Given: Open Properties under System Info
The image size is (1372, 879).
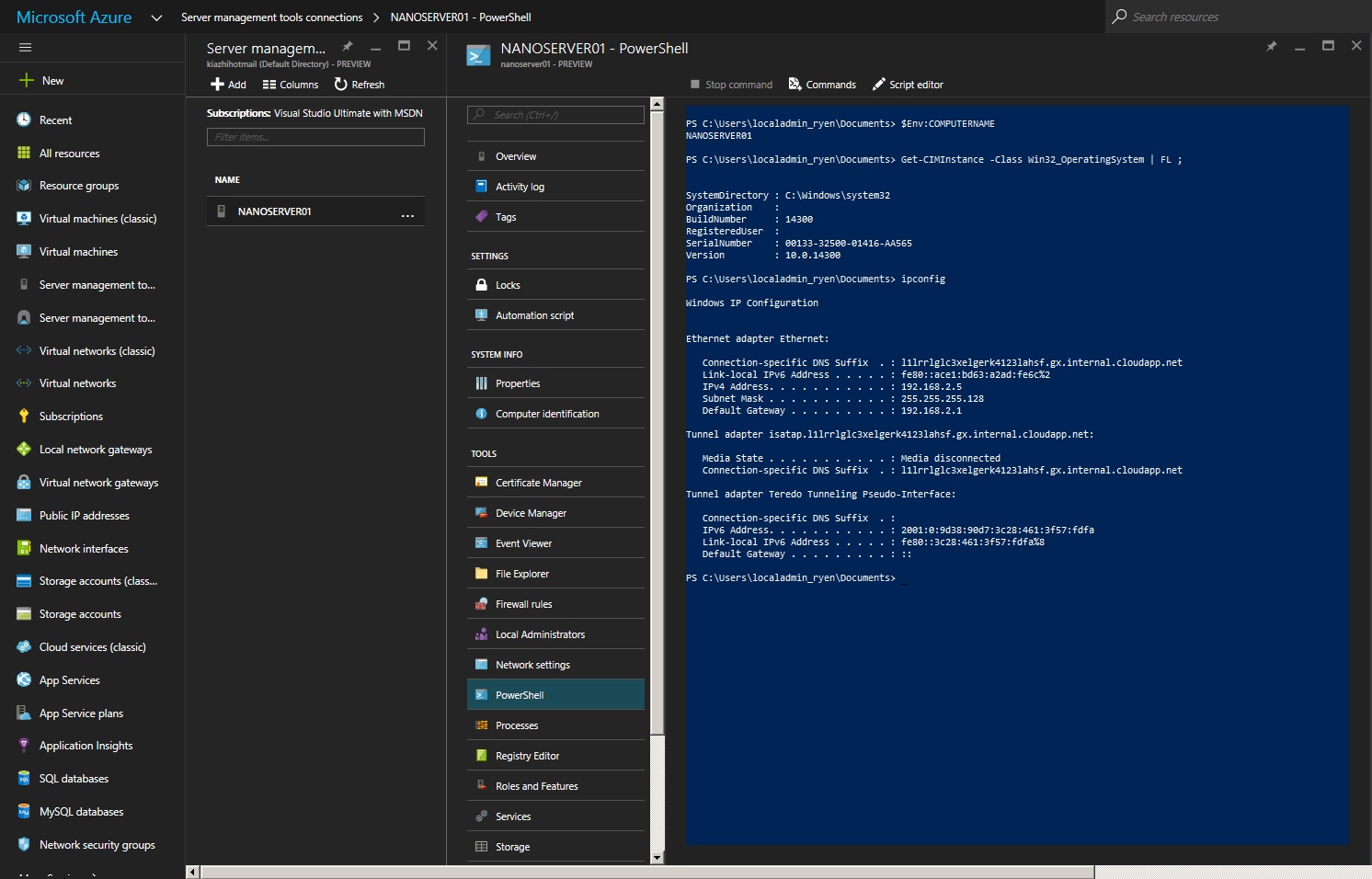Looking at the screenshot, I should click(x=555, y=383).
